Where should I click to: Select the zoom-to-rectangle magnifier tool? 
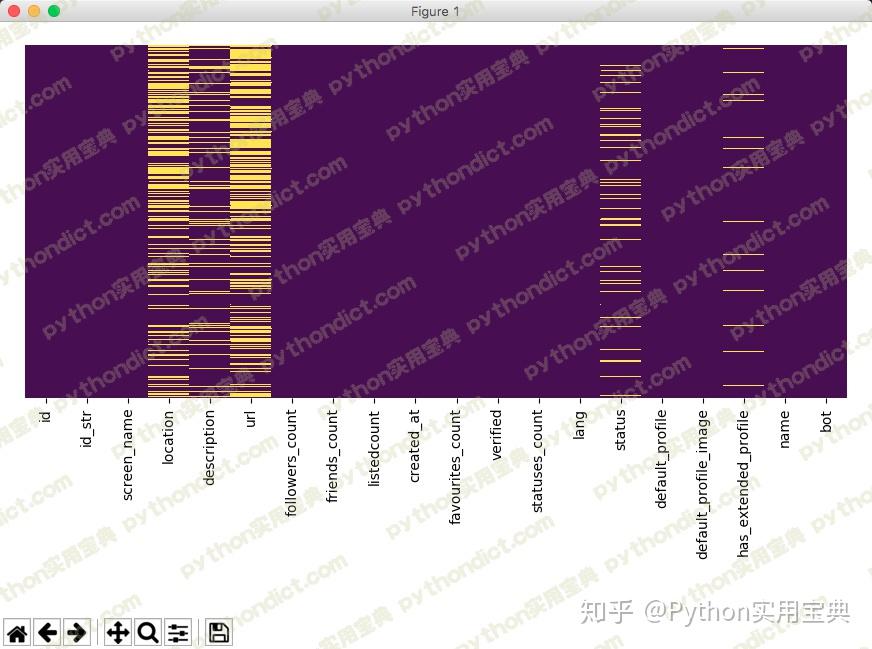coord(146,632)
